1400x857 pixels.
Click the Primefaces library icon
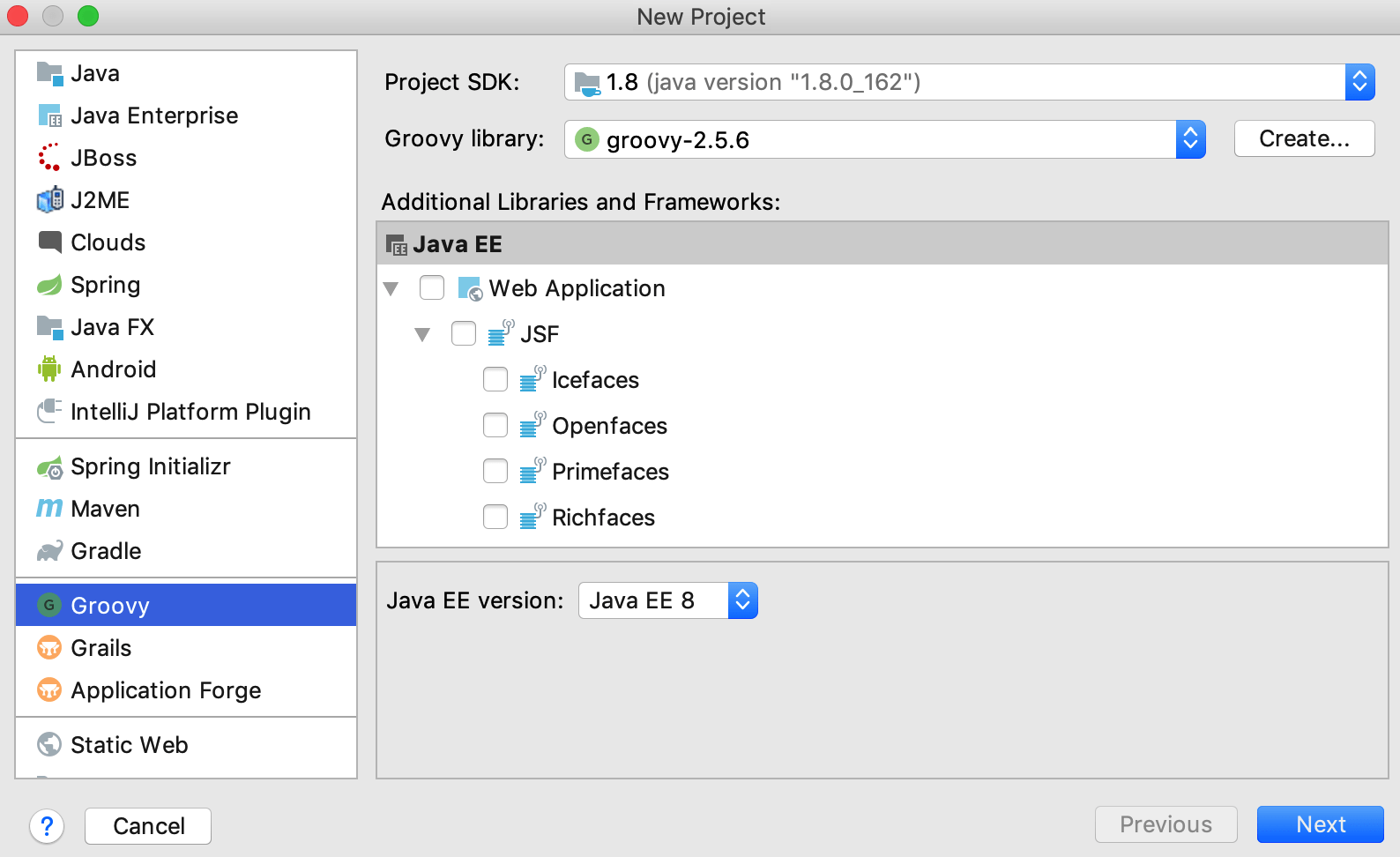point(533,470)
